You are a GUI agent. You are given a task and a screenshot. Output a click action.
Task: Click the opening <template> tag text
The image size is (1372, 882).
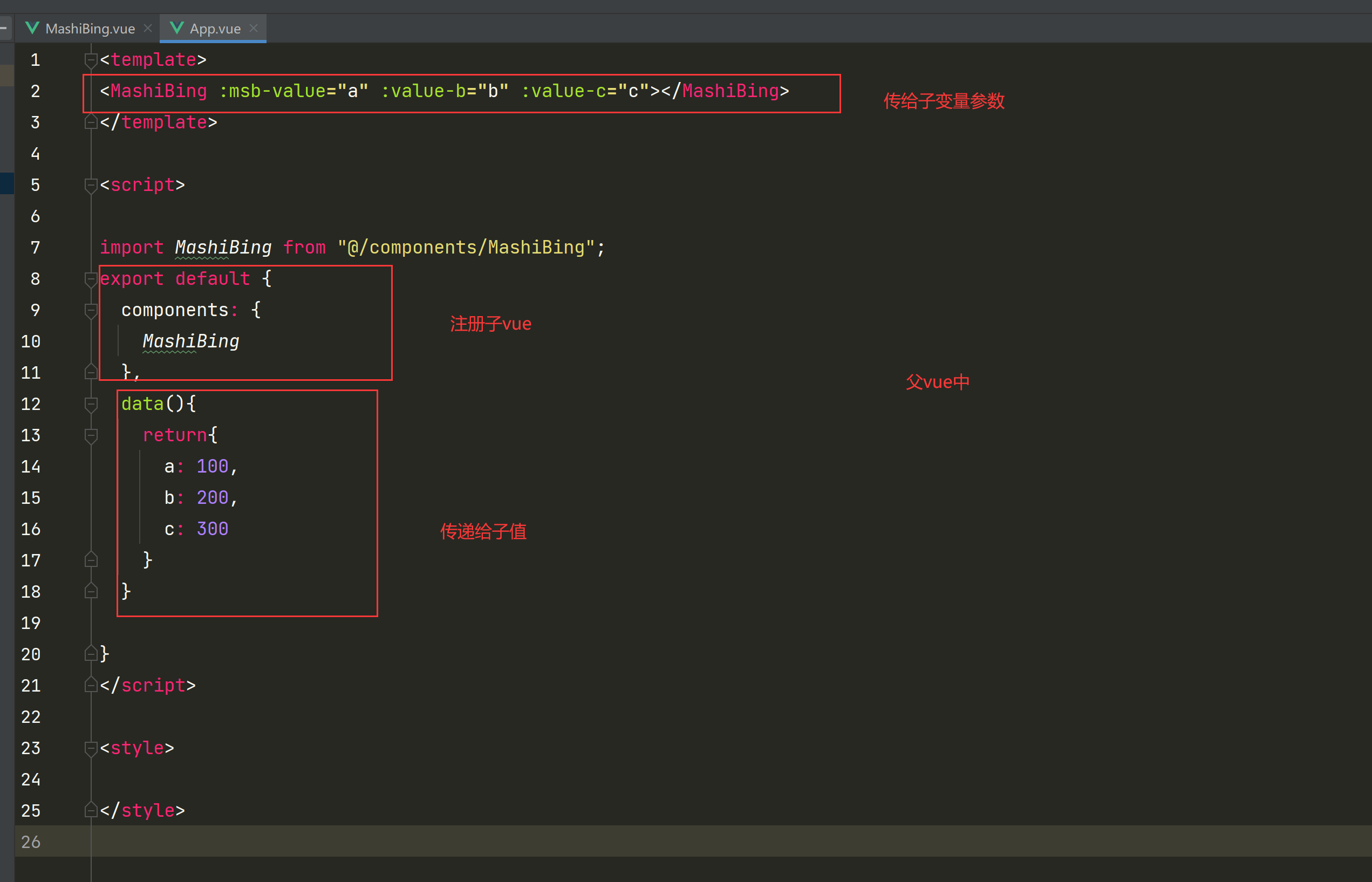tap(153, 59)
